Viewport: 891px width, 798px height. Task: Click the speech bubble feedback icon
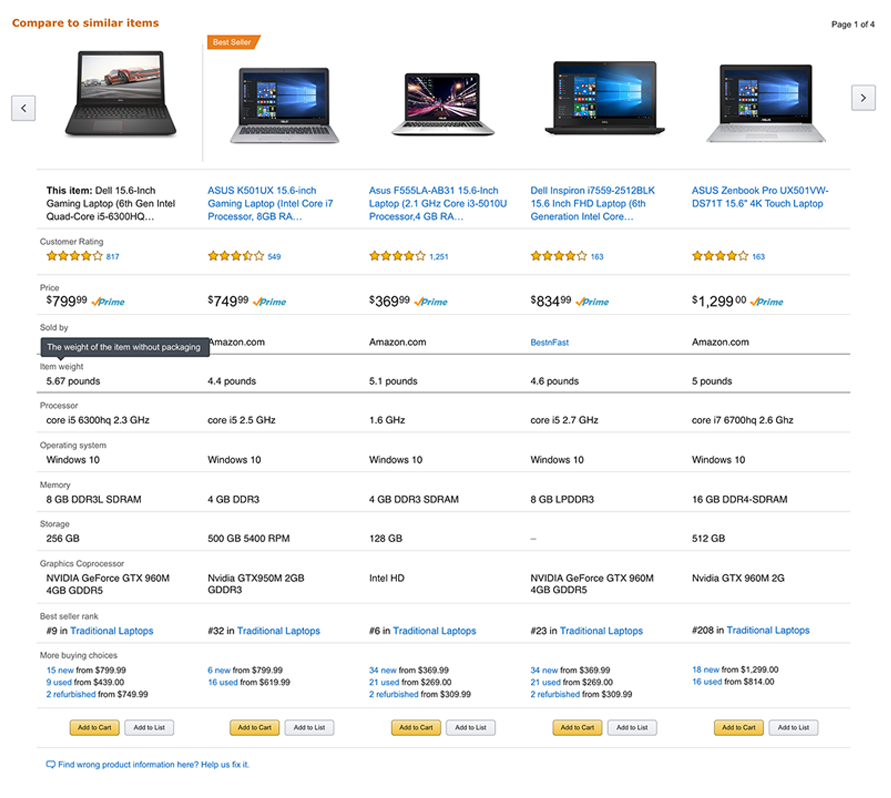coord(51,764)
